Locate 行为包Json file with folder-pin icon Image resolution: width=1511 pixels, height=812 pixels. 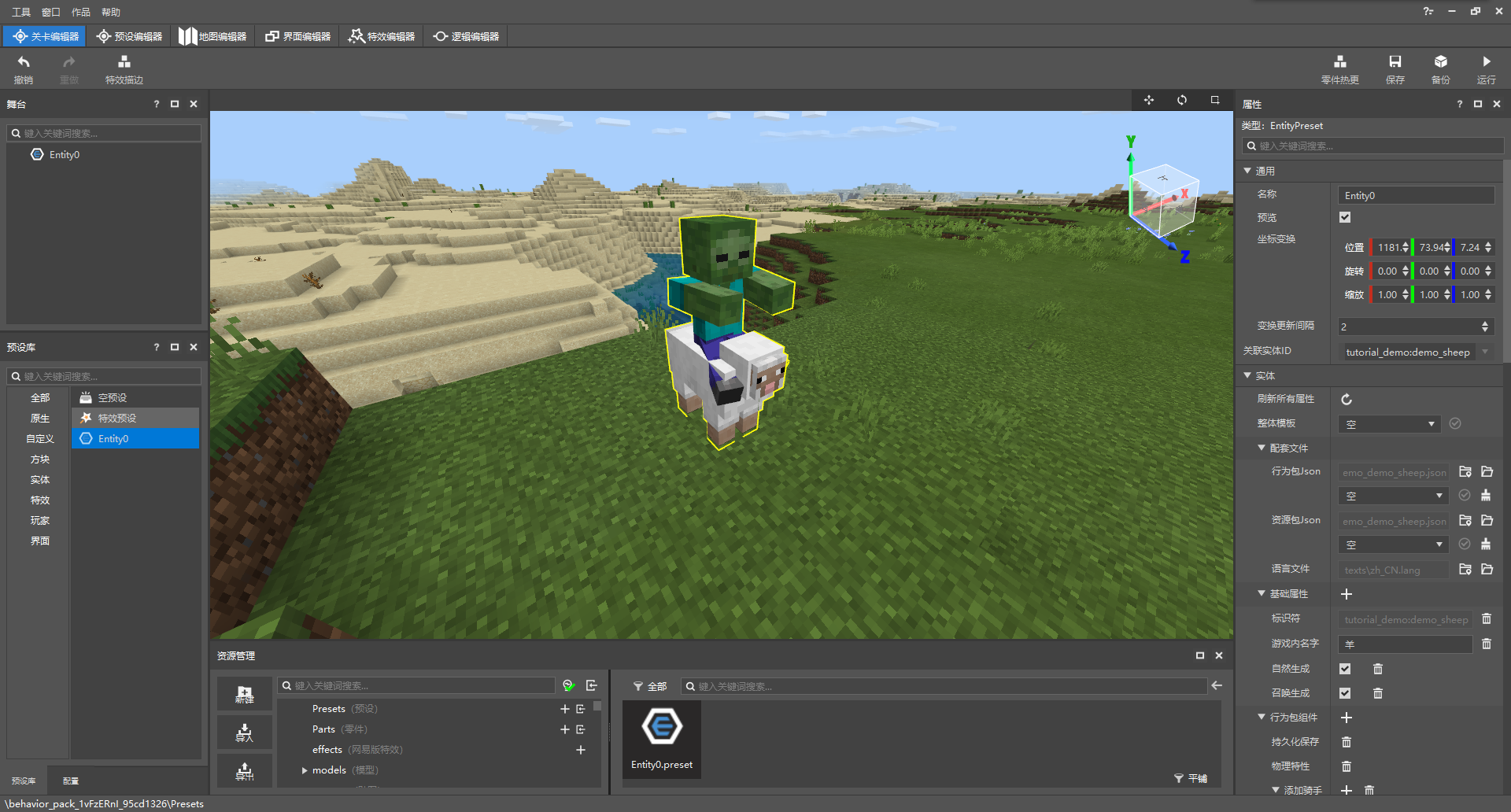pos(1465,472)
